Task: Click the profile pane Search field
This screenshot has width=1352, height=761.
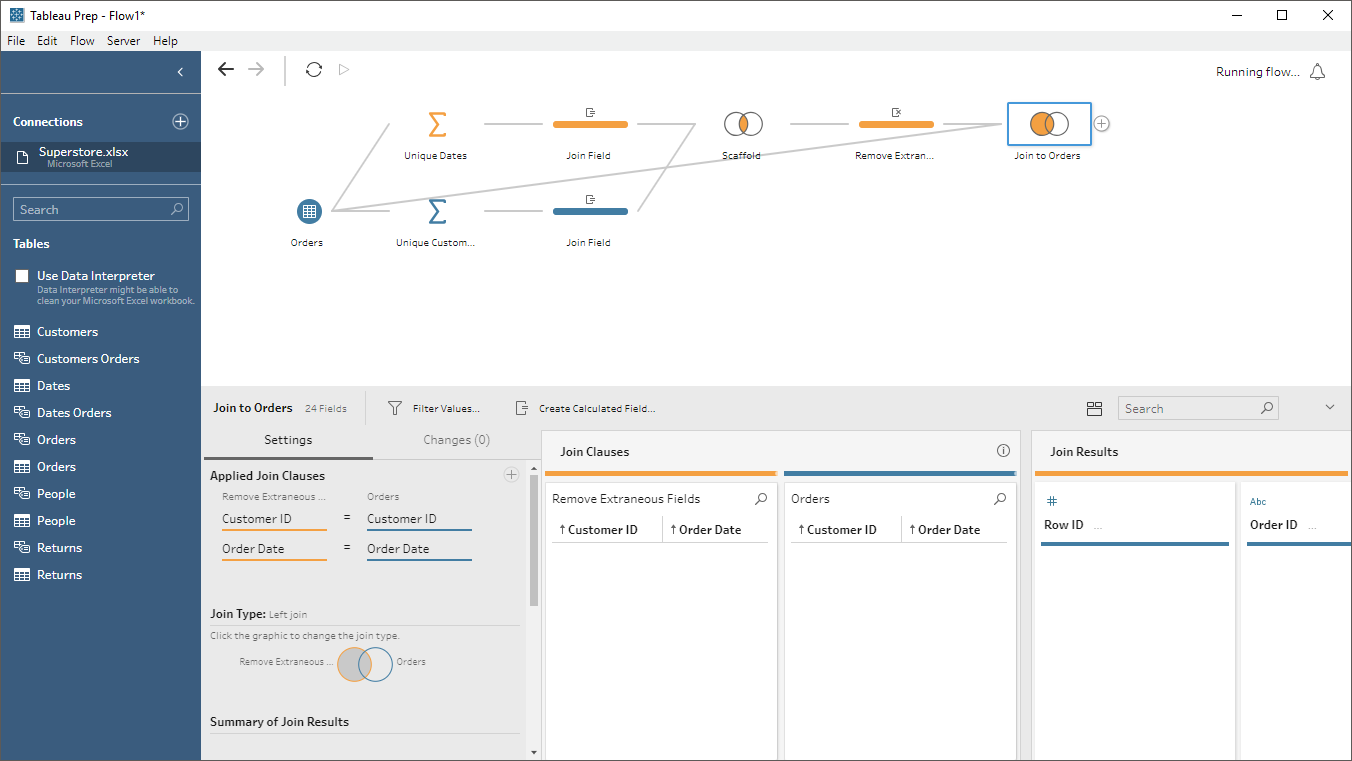Action: coord(1198,408)
